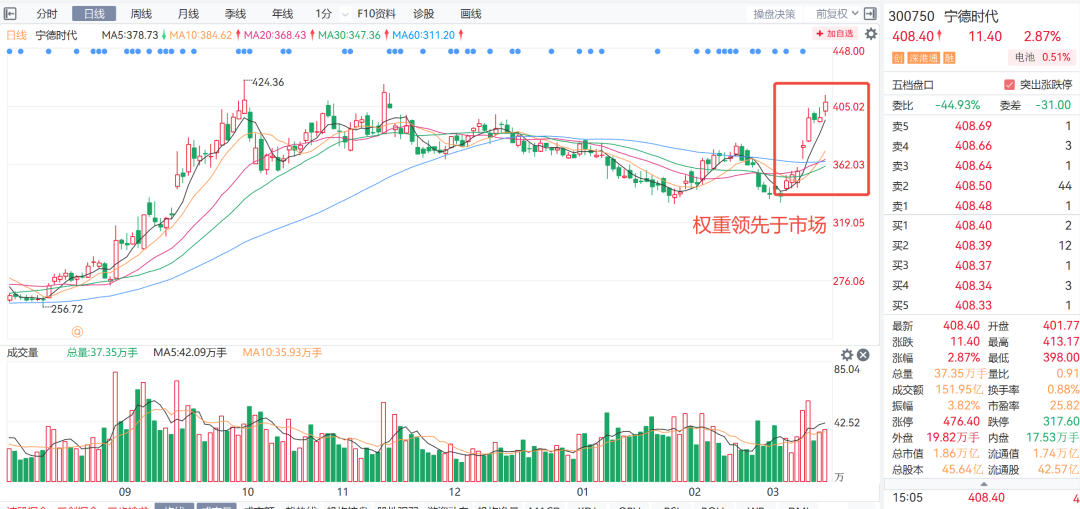Click the 03 month axis label
Image resolution: width=1080 pixels, height=509 pixels.
(x=773, y=492)
